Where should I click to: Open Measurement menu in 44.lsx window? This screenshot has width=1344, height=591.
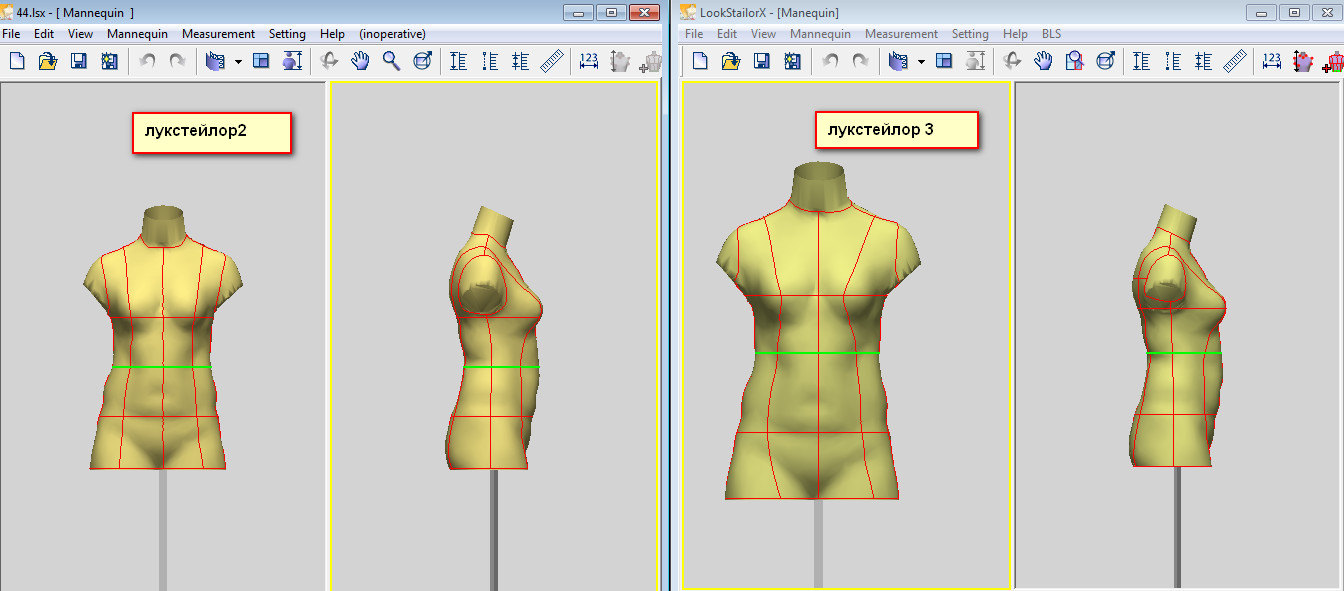pos(219,34)
